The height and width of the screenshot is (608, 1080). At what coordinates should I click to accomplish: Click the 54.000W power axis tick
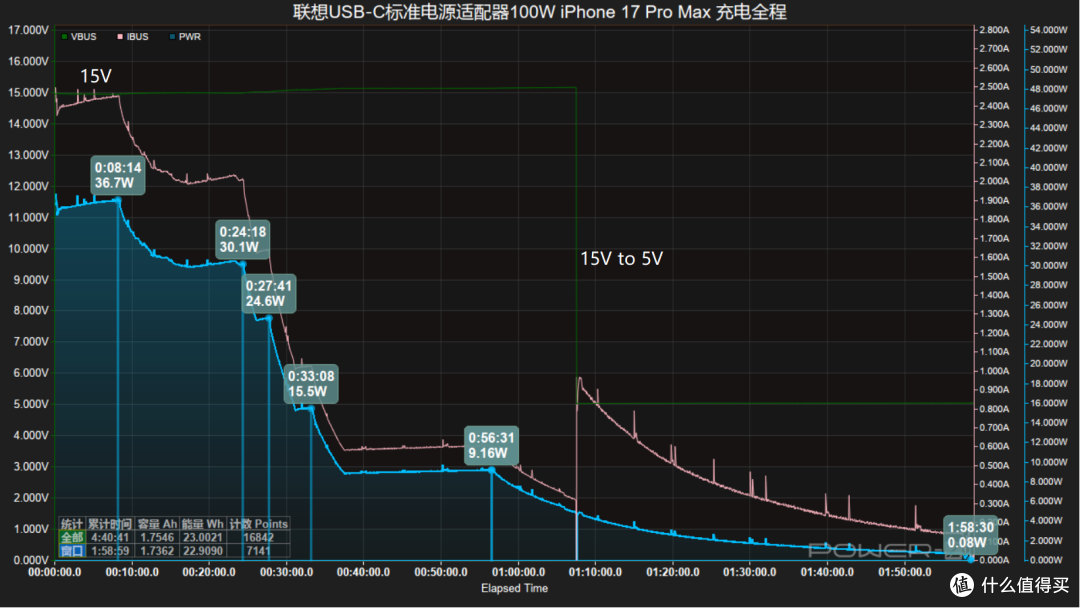[1048, 30]
